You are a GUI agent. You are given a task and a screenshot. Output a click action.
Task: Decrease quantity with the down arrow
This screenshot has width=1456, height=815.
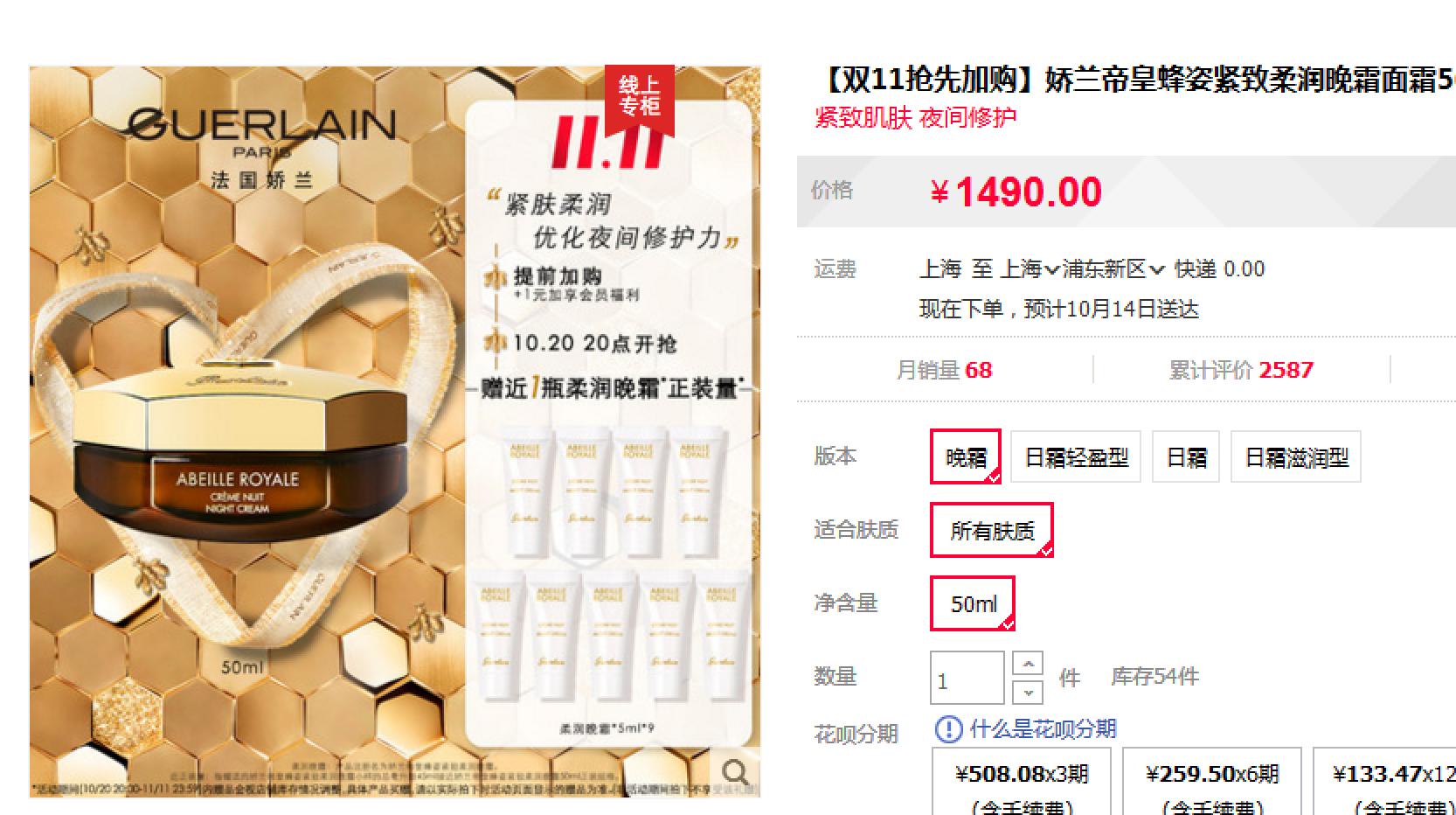click(x=1028, y=693)
